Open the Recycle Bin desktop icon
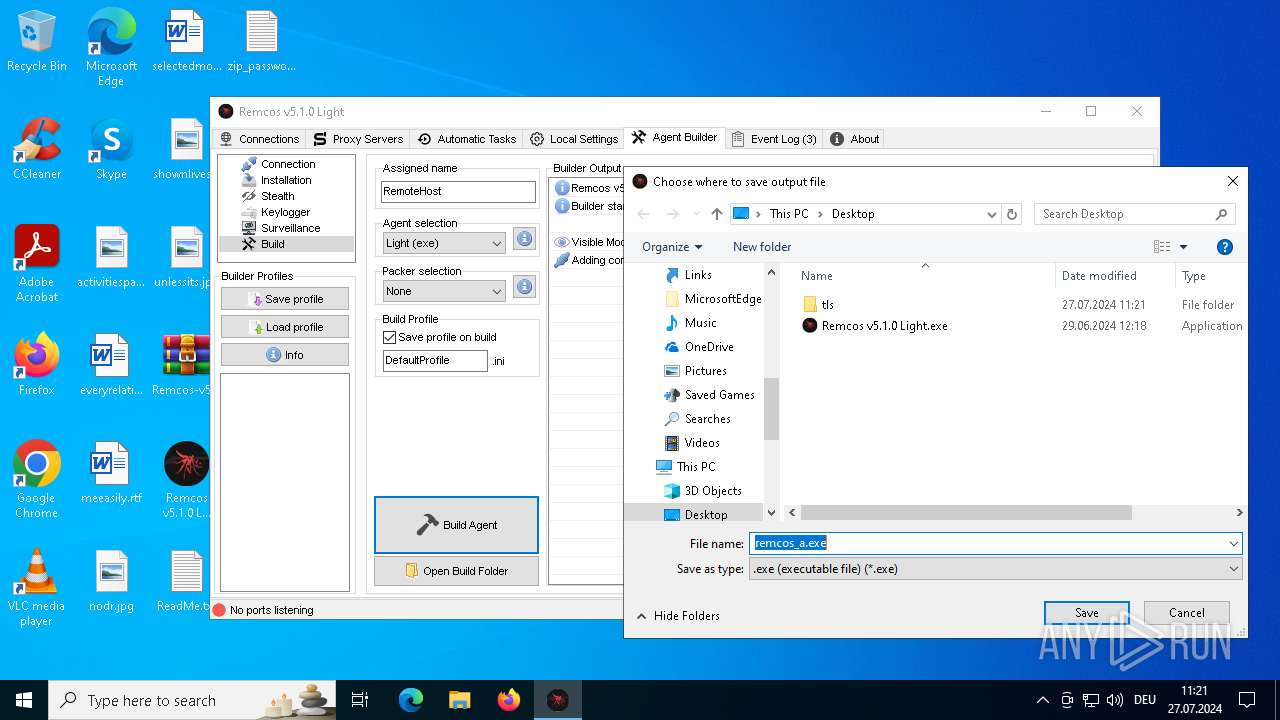1280x720 pixels. [37, 41]
